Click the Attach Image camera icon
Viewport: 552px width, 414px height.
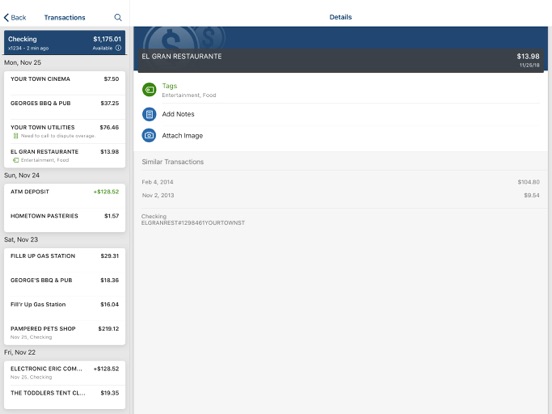click(x=149, y=135)
